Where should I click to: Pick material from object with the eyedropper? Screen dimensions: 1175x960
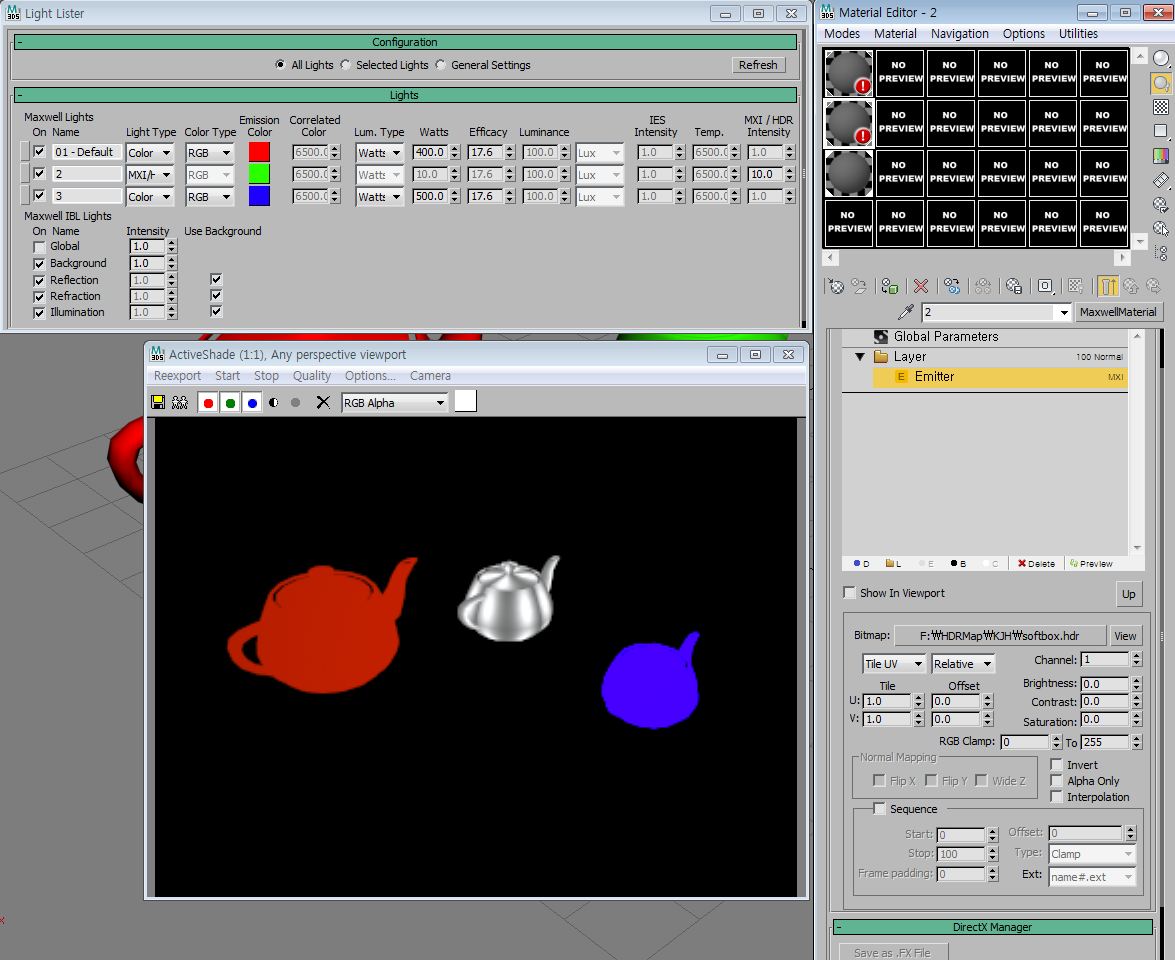(x=906, y=312)
